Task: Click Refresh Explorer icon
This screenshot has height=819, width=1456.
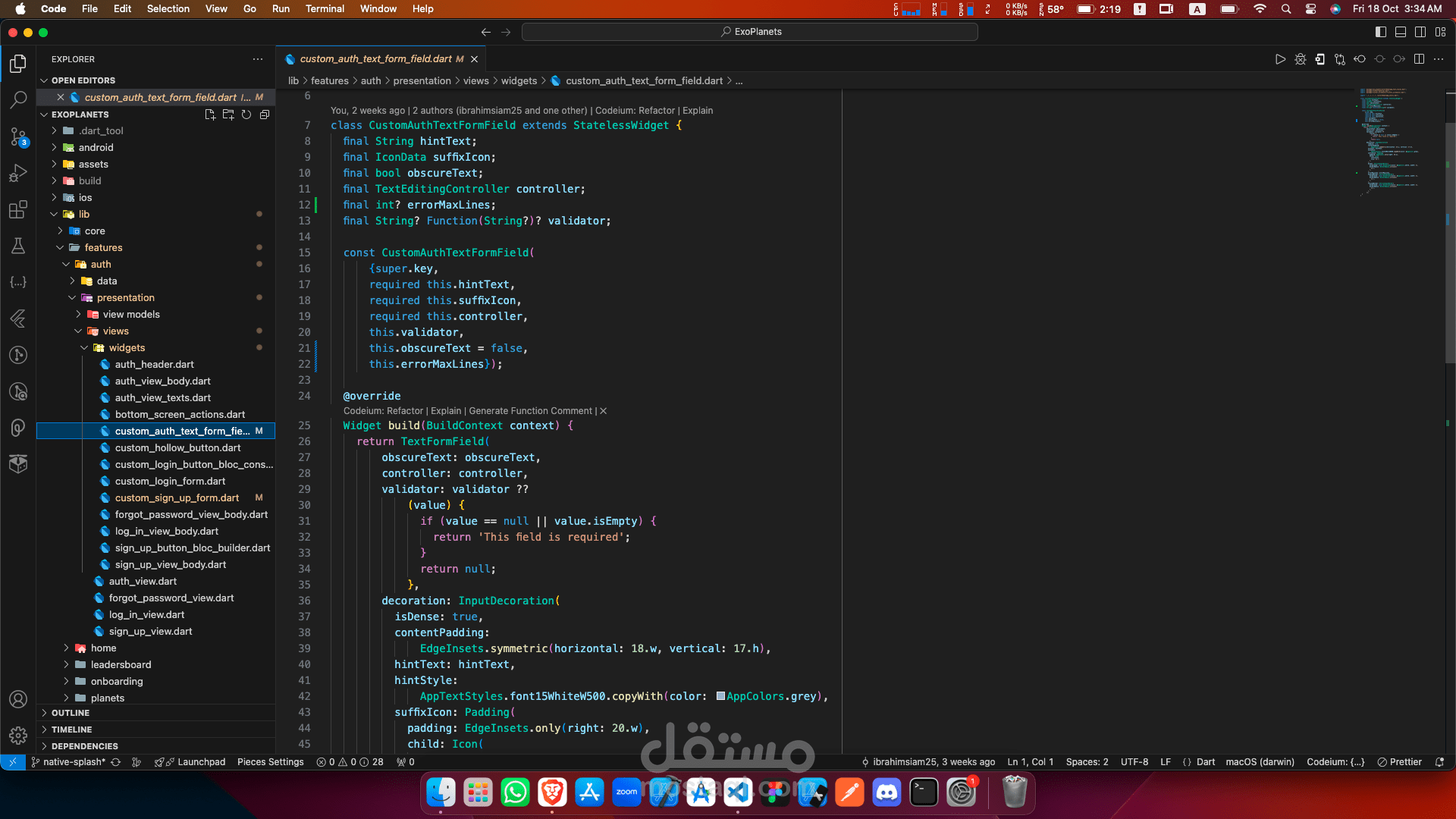Action: pos(246,115)
